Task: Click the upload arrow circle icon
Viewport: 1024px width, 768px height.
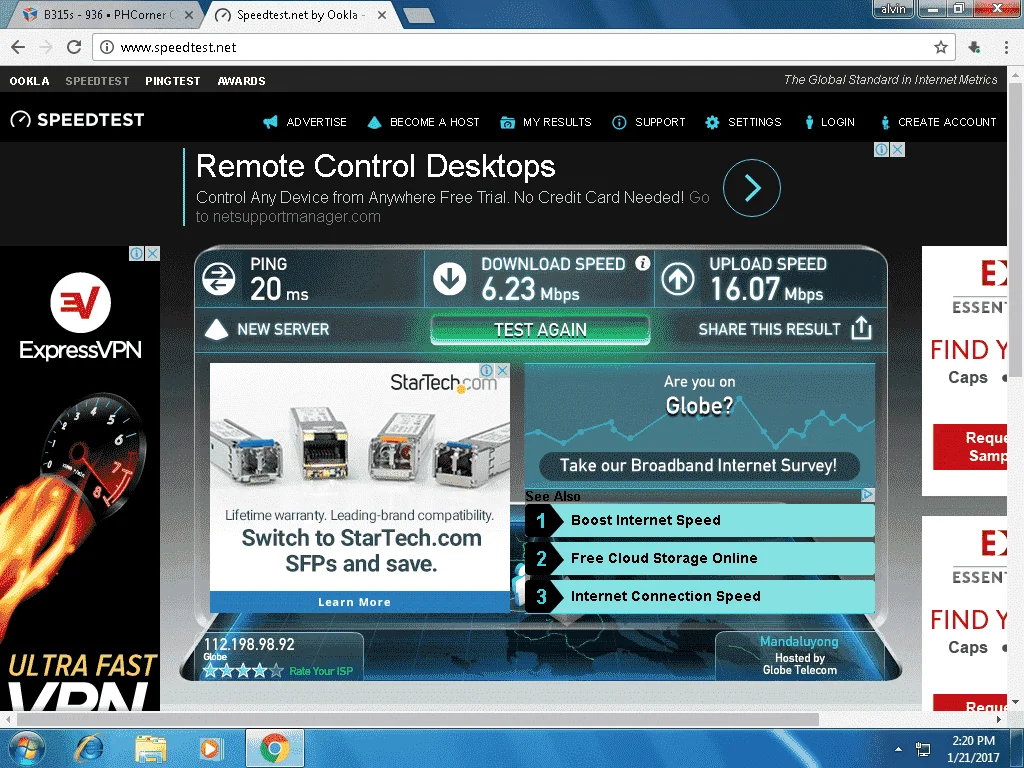Action: pos(678,279)
